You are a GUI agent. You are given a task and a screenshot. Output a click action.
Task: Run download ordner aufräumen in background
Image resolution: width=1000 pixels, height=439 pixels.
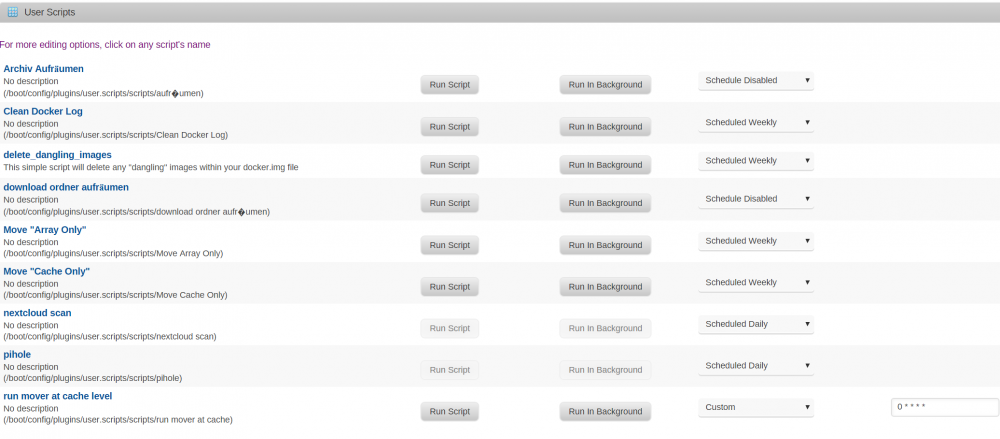pos(605,203)
